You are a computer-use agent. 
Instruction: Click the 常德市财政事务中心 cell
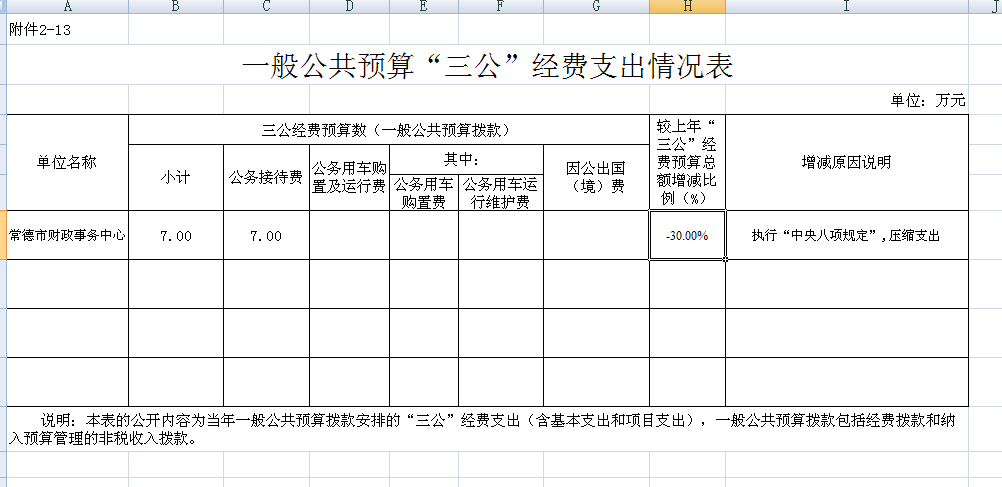click(x=67, y=236)
